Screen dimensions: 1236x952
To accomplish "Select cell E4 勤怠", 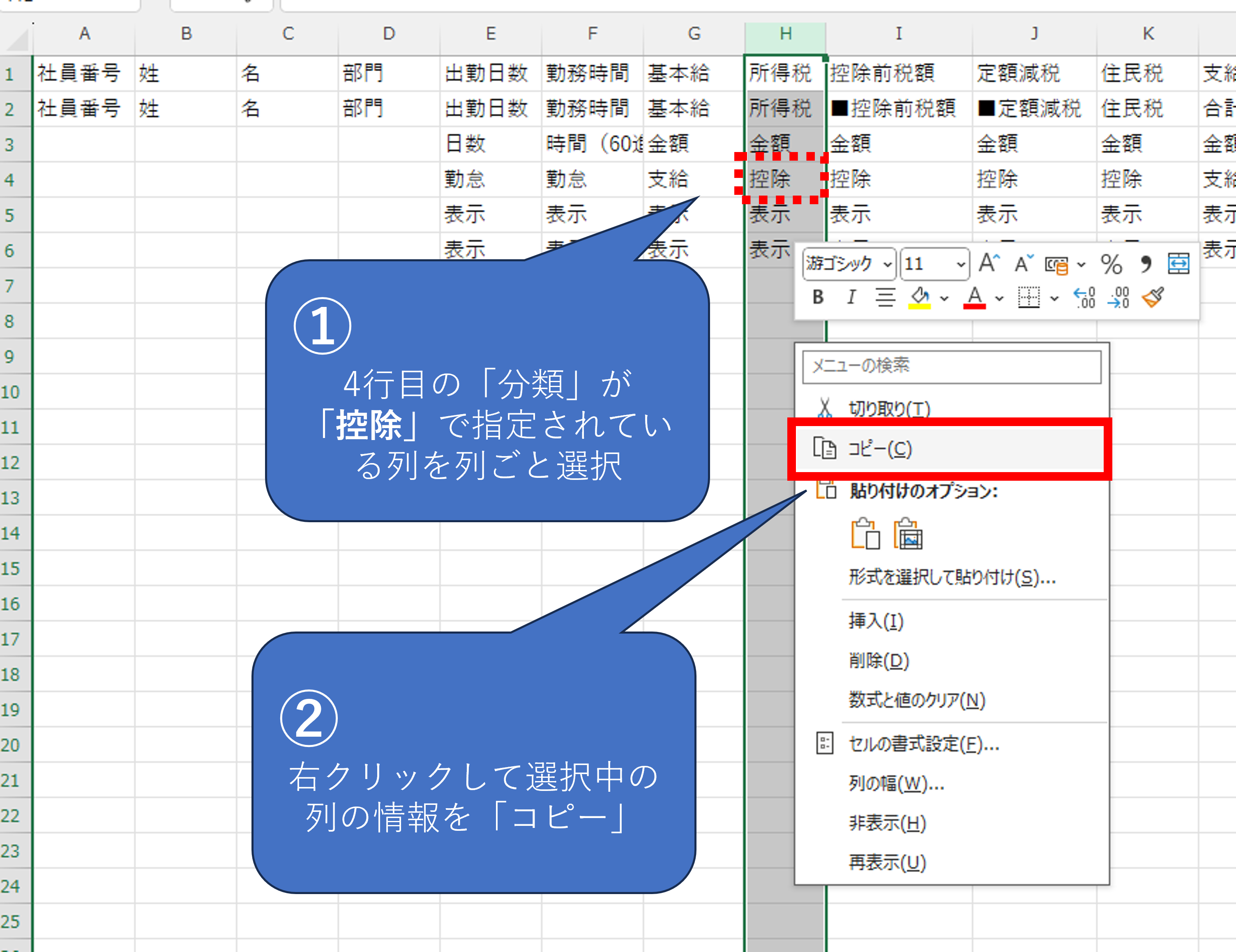I will 491,180.
